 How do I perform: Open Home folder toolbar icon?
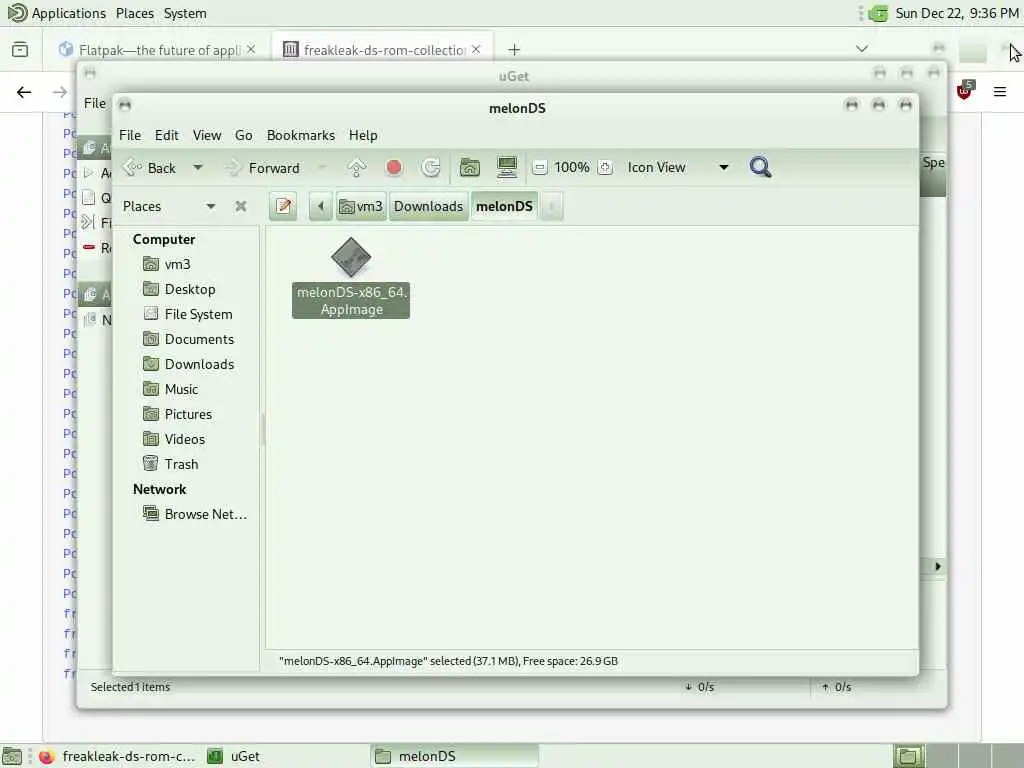click(470, 168)
